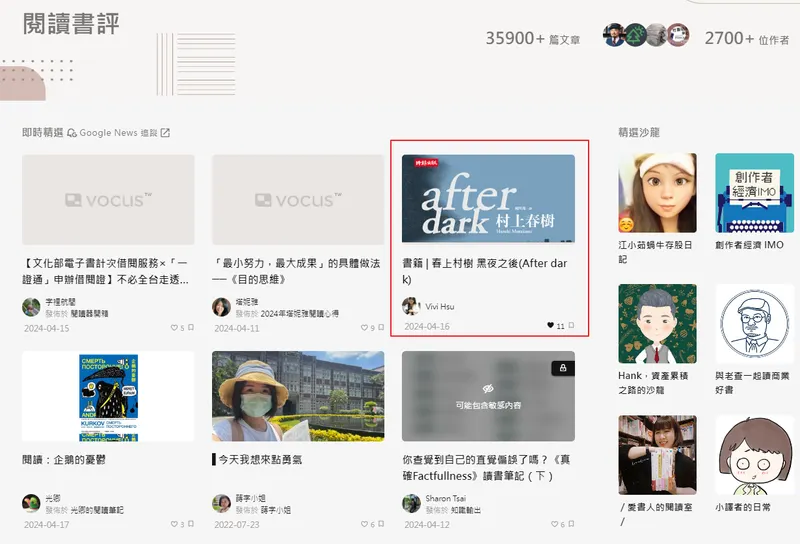Open first vocus placeholder thumbnail

point(108,200)
